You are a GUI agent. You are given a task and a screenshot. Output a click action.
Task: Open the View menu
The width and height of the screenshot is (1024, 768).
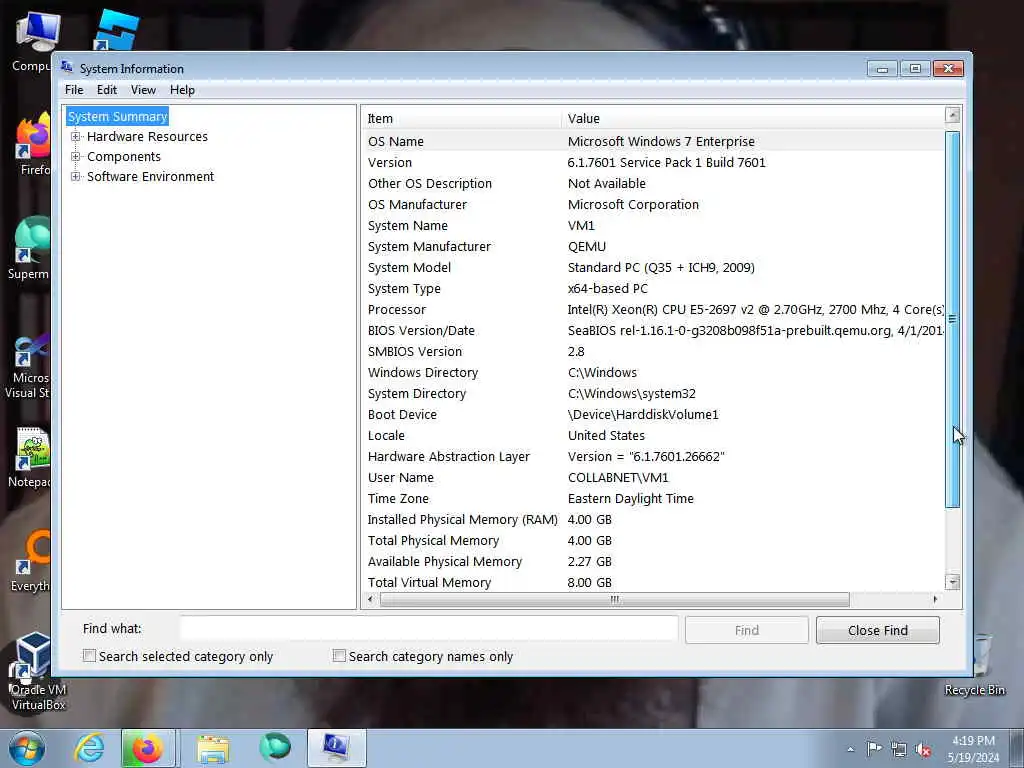(x=143, y=90)
